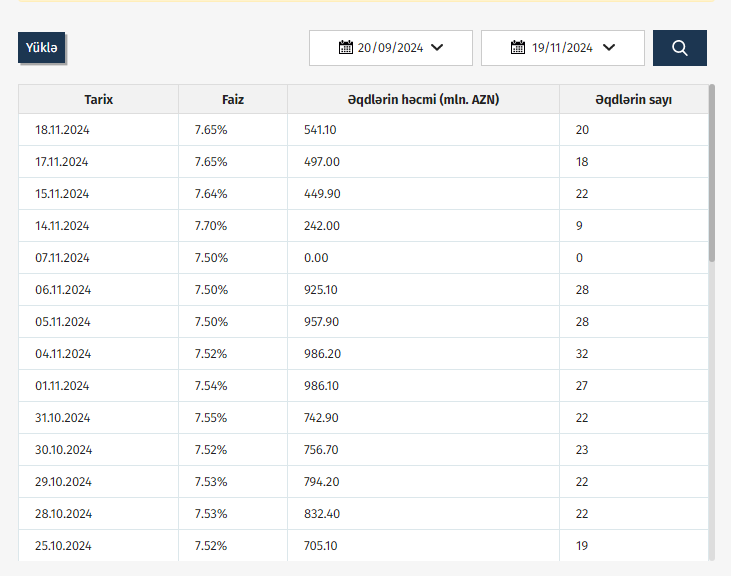Click the 7.70% rate cell
735x576 pixels.
(x=211, y=226)
